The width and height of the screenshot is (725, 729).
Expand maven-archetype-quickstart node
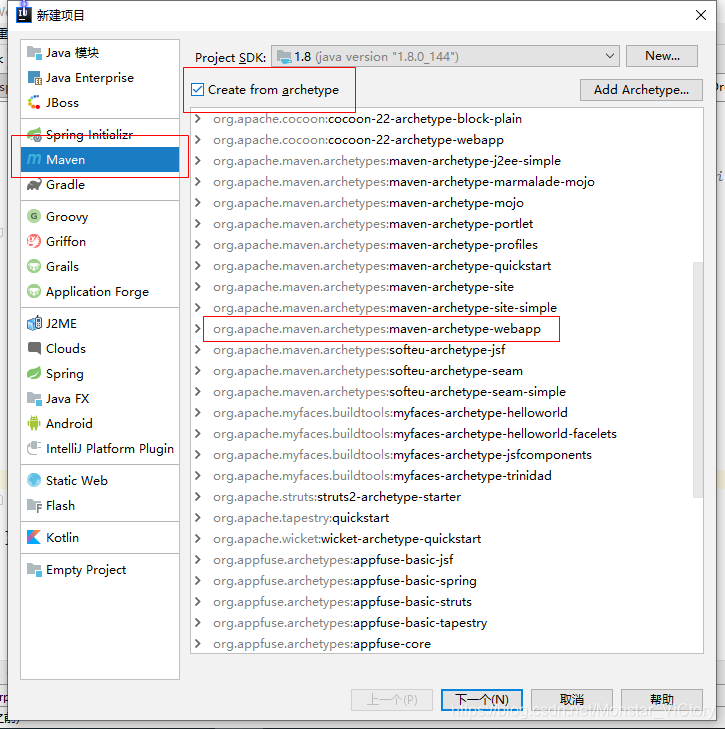[198, 266]
